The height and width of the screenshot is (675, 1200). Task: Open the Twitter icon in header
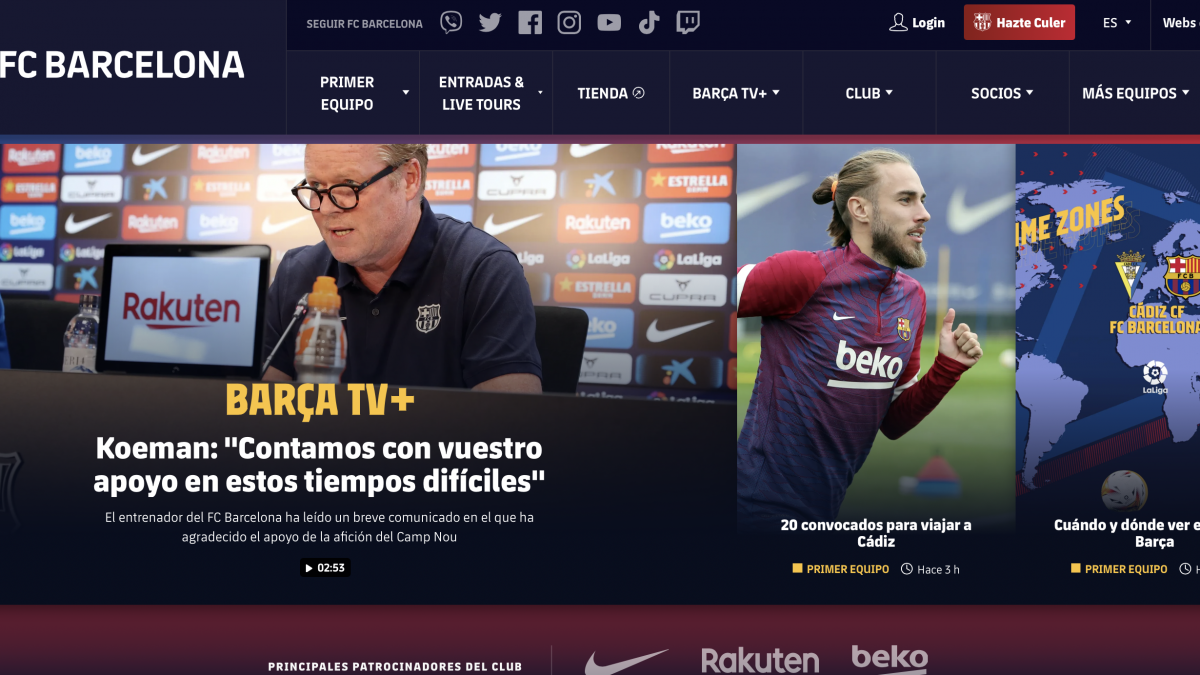click(x=490, y=22)
